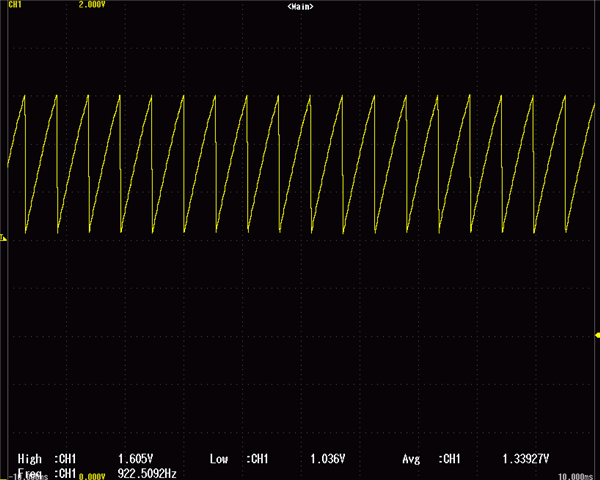Viewport: 600px width, 480px height.
Task: Click the 1.036V Low value
Action: coord(328,459)
